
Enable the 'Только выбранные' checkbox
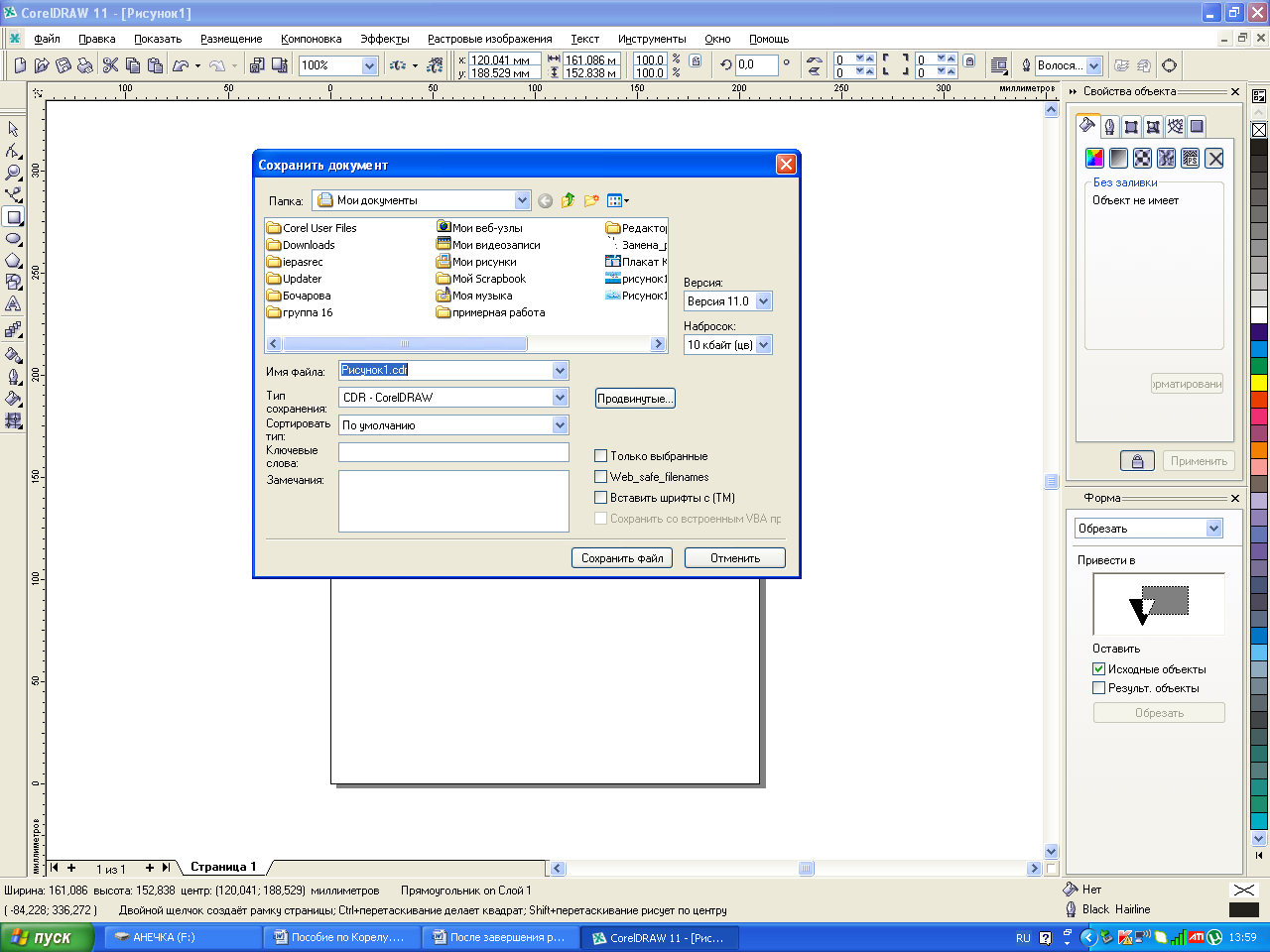(600, 456)
